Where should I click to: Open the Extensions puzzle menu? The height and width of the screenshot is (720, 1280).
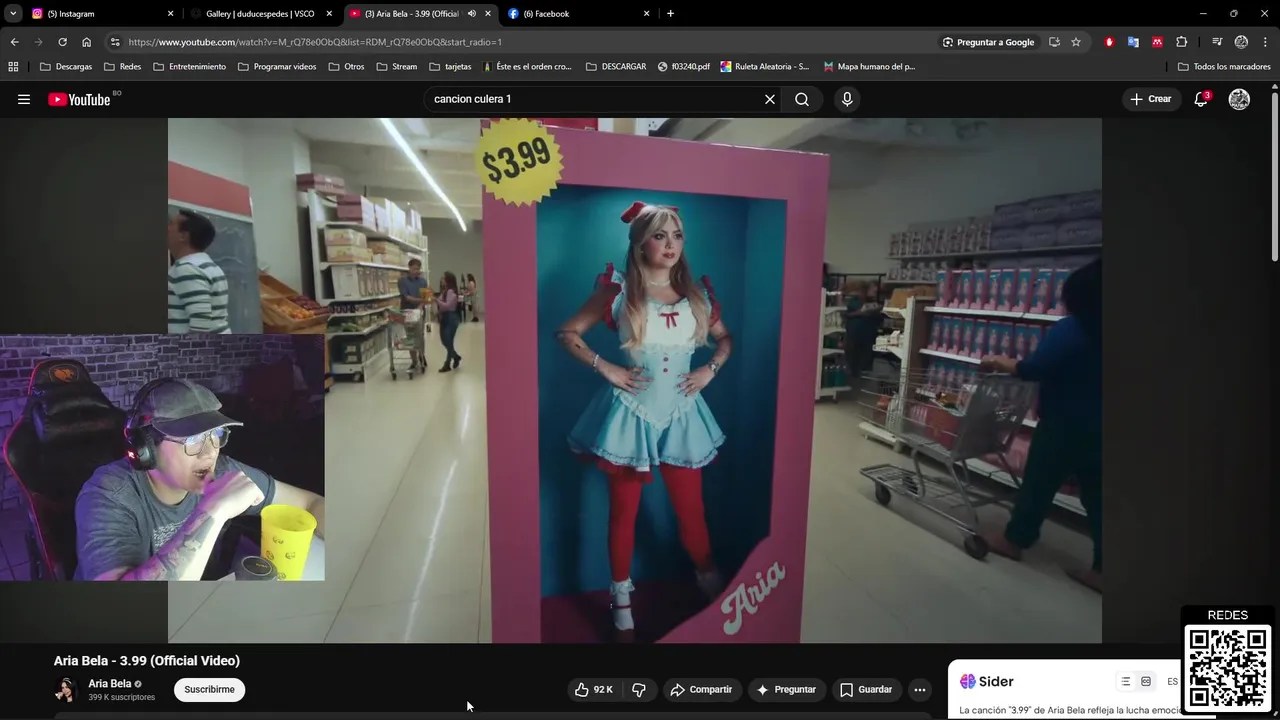click(x=1182, y=42)
